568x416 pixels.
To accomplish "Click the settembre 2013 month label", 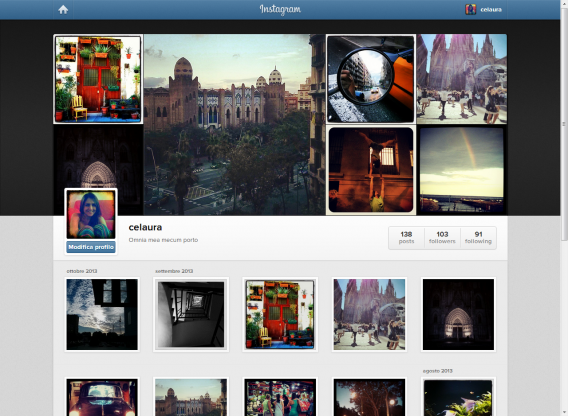I will point(174,271).
